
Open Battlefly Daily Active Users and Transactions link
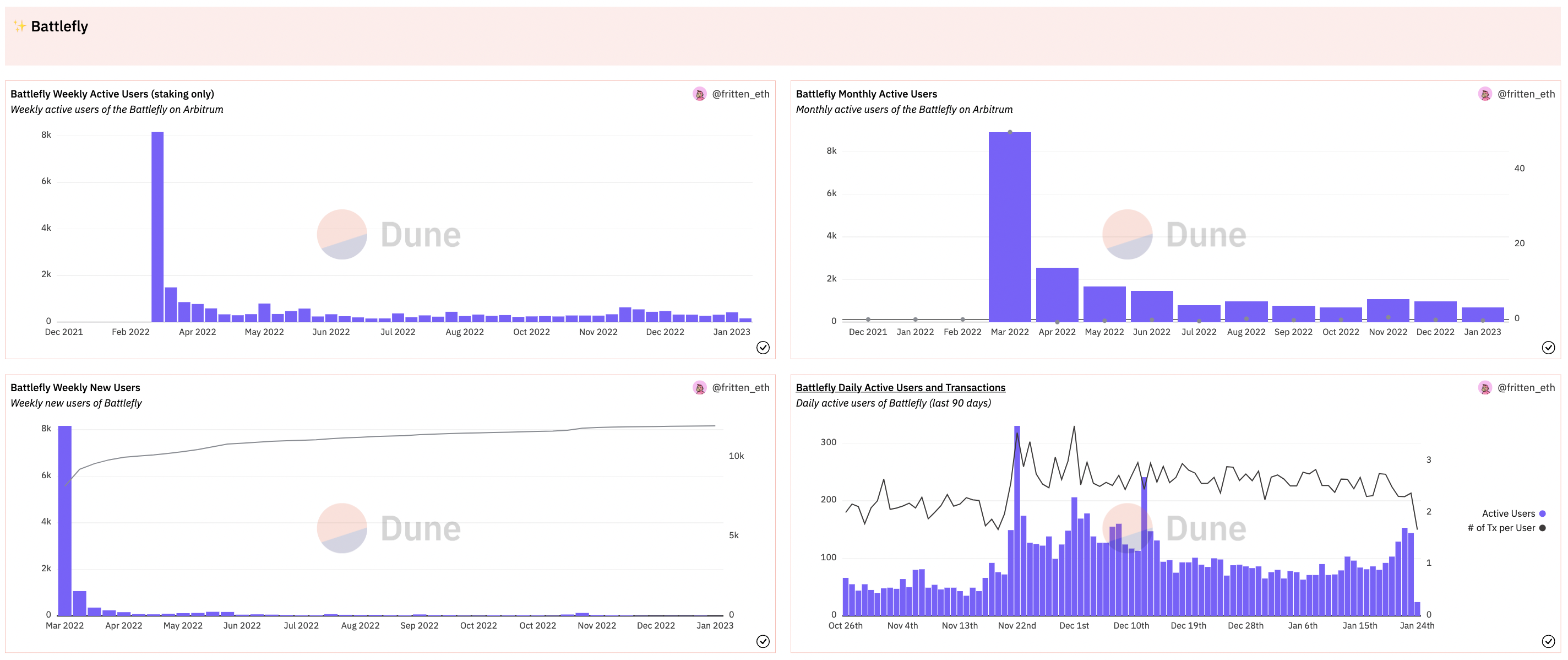[900, 388]
